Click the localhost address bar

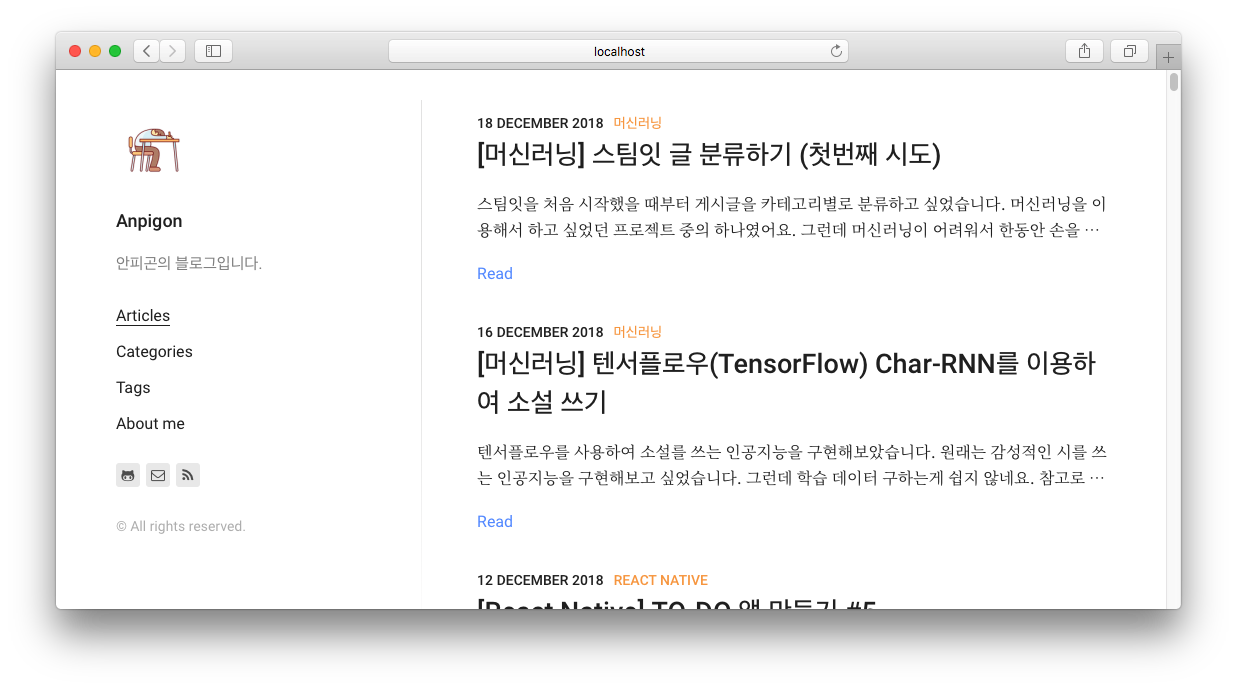click(x=618, y=51)
